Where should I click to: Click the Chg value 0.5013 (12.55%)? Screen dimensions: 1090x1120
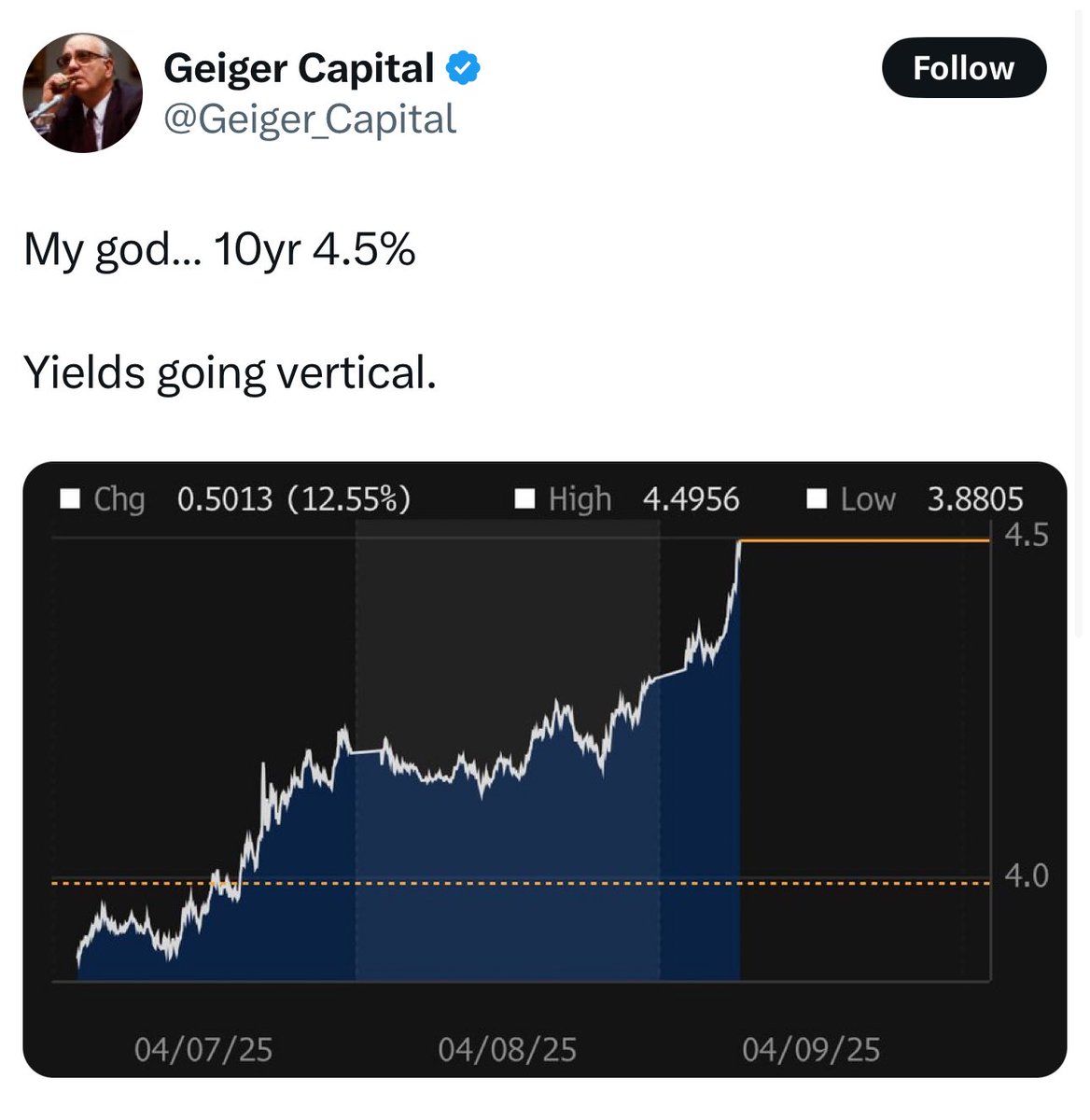click(x=293, y=499)
